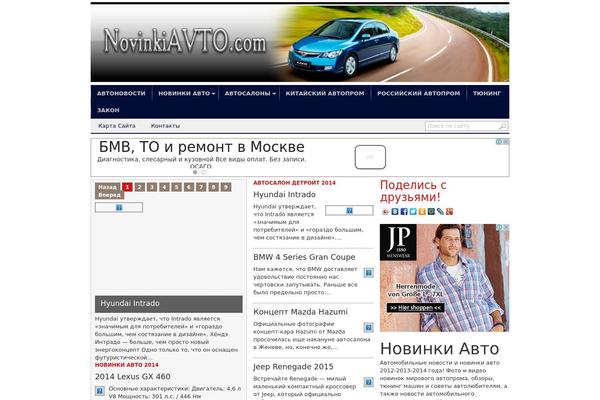Viewport: 600px width, 400px height.
Task: Select slide page 8
Action: tap(214, 187)
